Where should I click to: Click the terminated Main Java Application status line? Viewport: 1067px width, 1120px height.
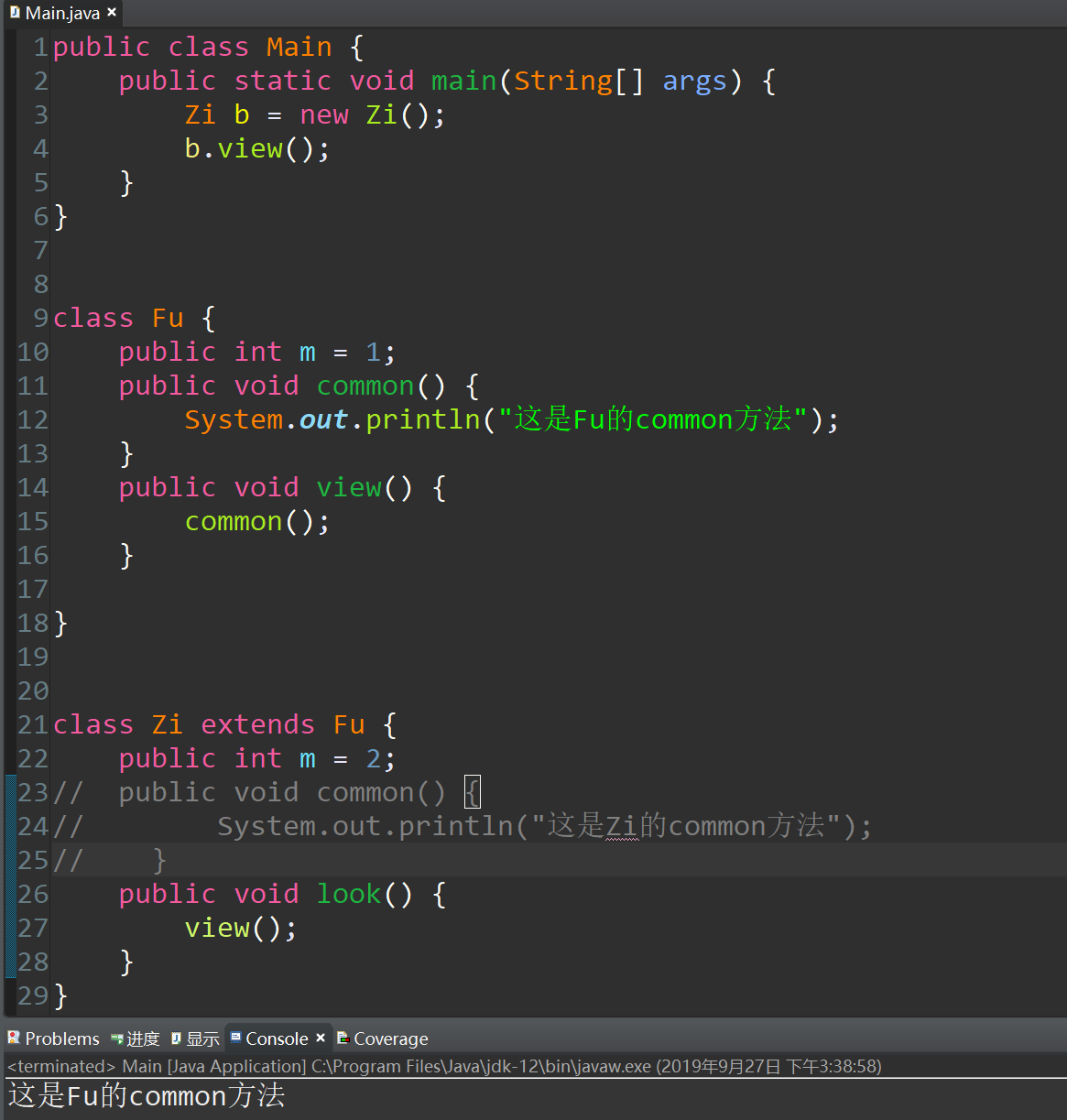444,1066
